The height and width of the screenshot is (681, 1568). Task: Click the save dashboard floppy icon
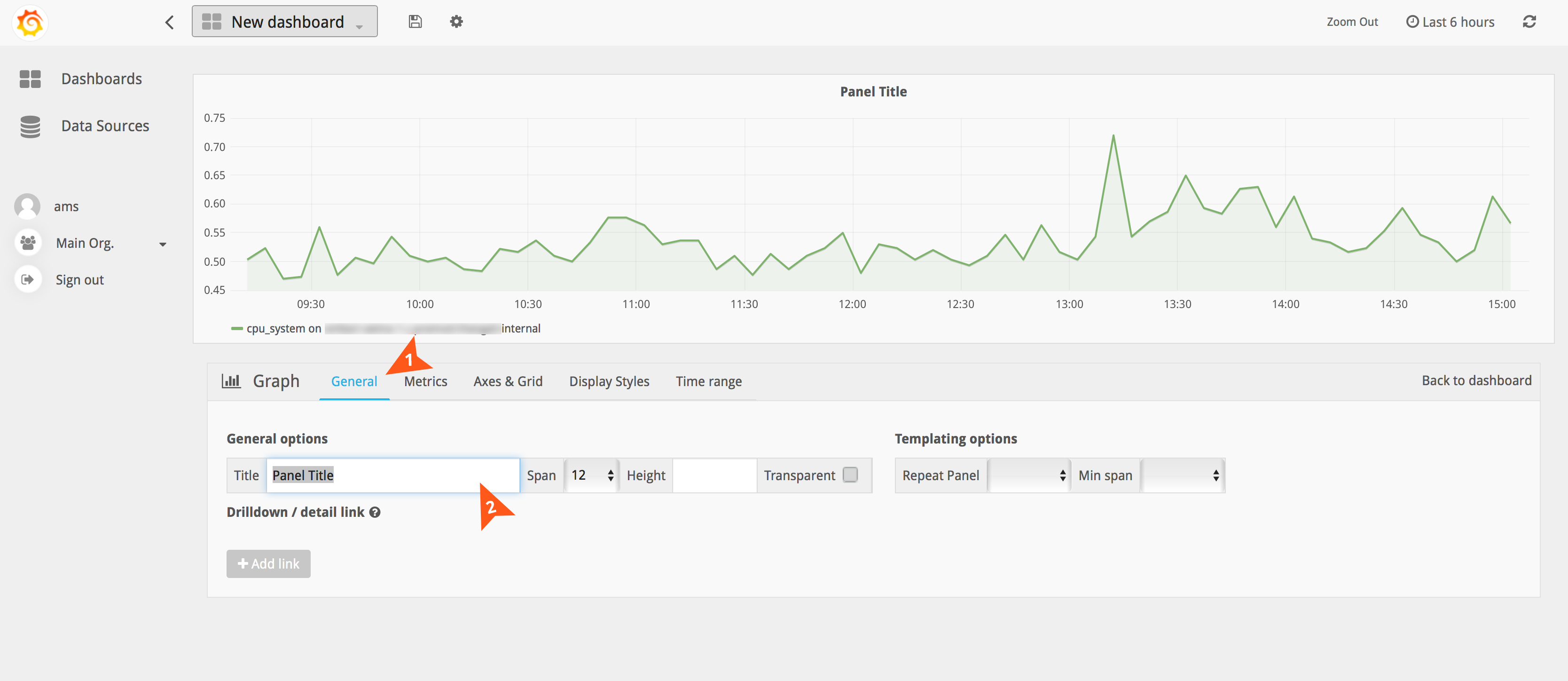[x=415, y=22]
